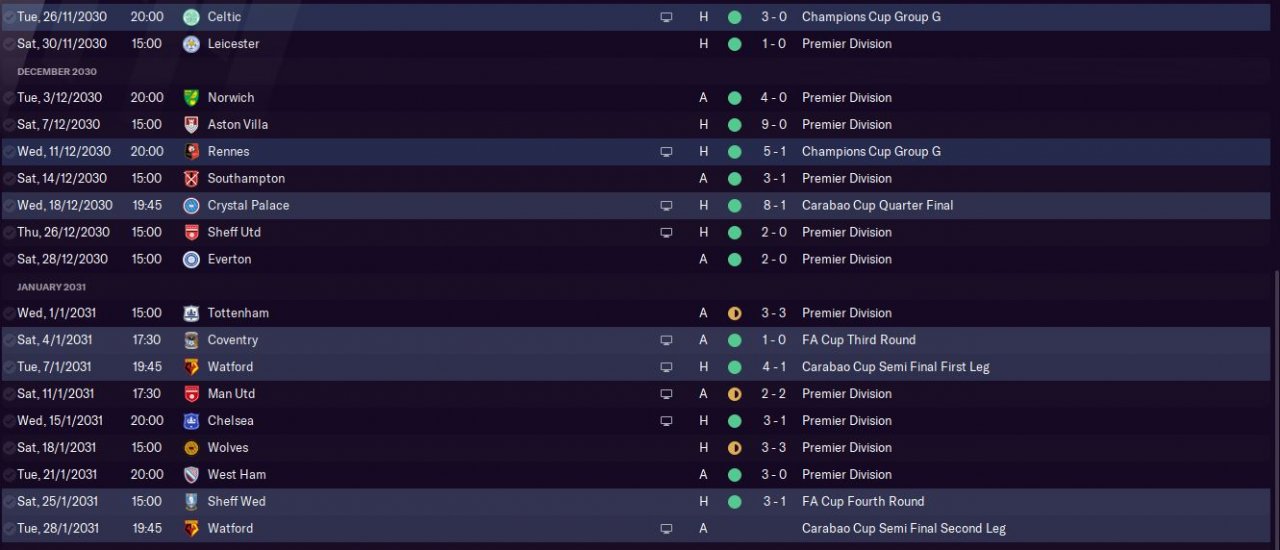Open Carabao Cup Semi Final Second Leg link
This screenshot has height=550, width=1280.
903,529
